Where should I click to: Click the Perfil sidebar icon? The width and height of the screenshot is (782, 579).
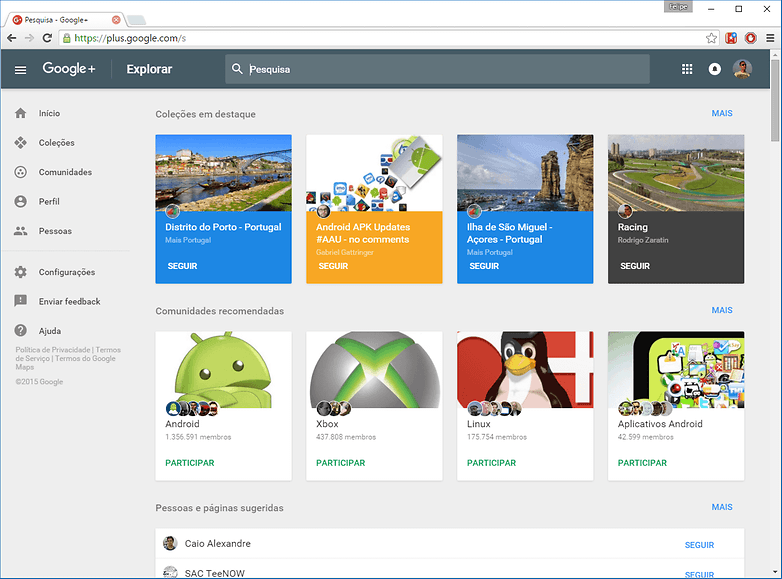(20, 201)
